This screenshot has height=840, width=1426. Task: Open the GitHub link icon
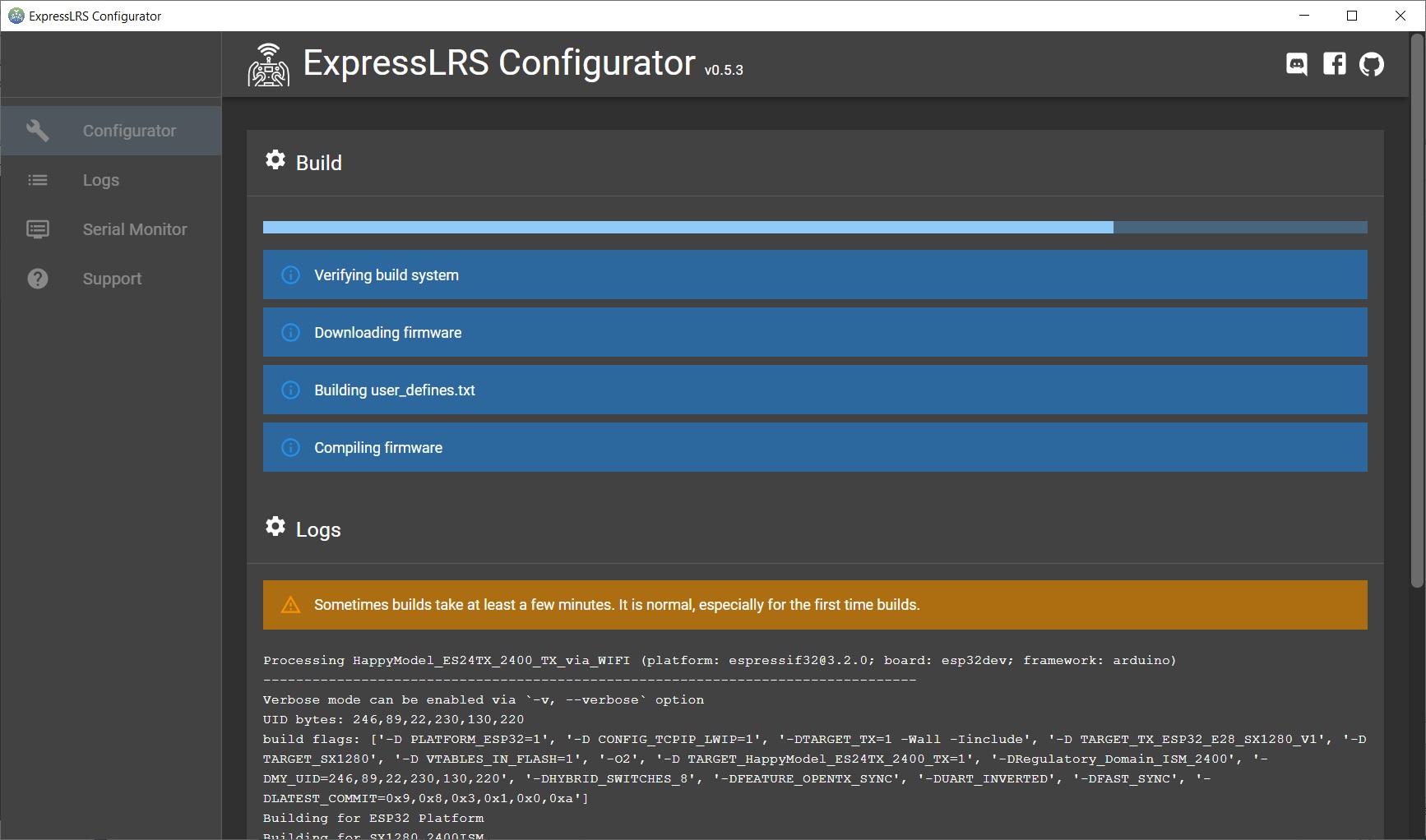(1372, 64)
